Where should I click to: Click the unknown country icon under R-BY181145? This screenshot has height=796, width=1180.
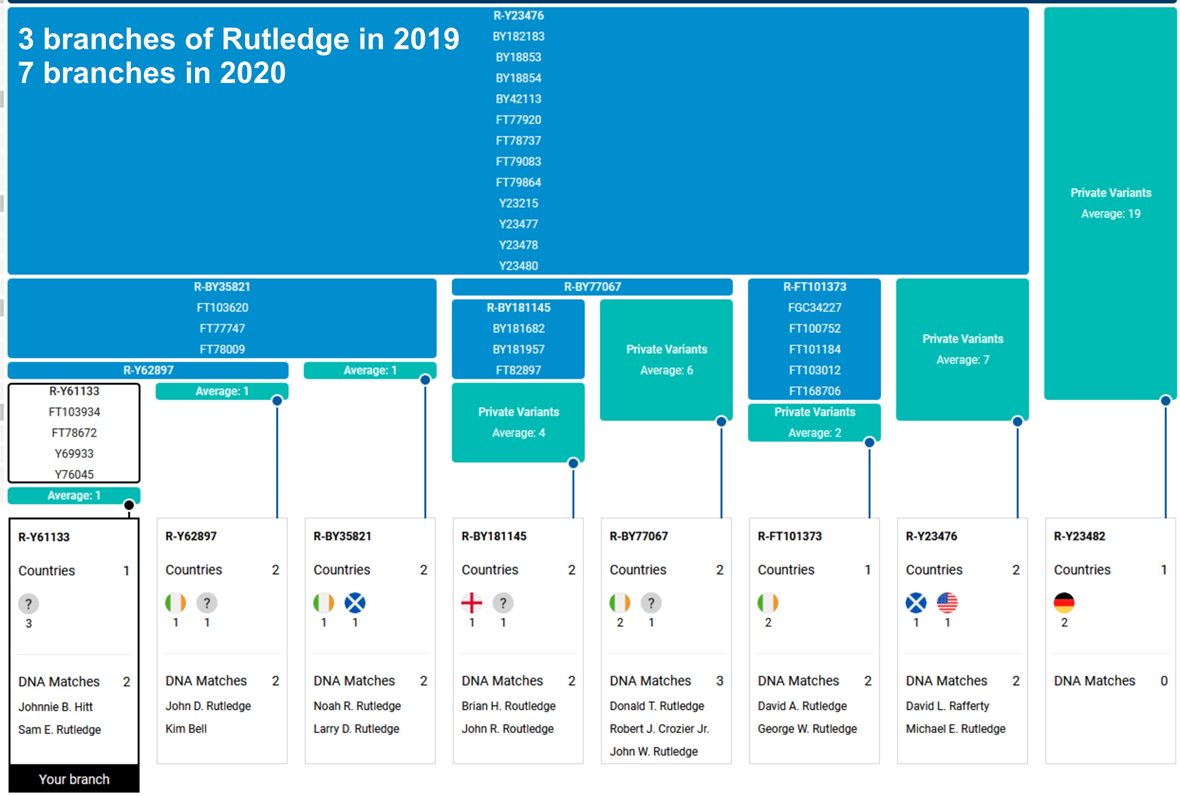pos(505,603)
